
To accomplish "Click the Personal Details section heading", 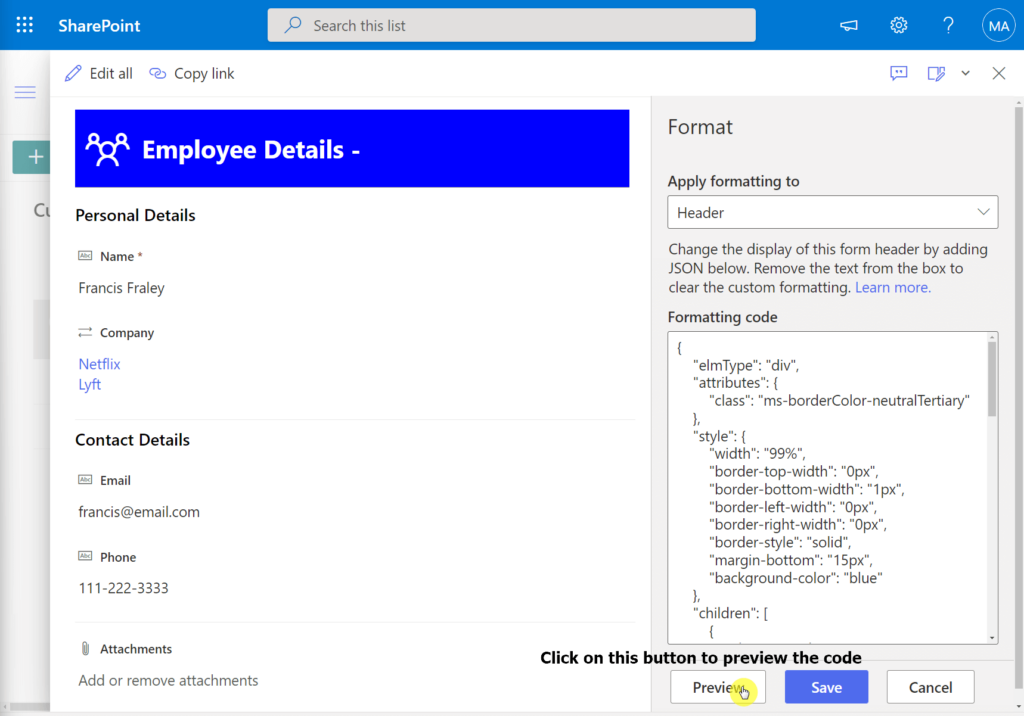I will click(135, 216).
